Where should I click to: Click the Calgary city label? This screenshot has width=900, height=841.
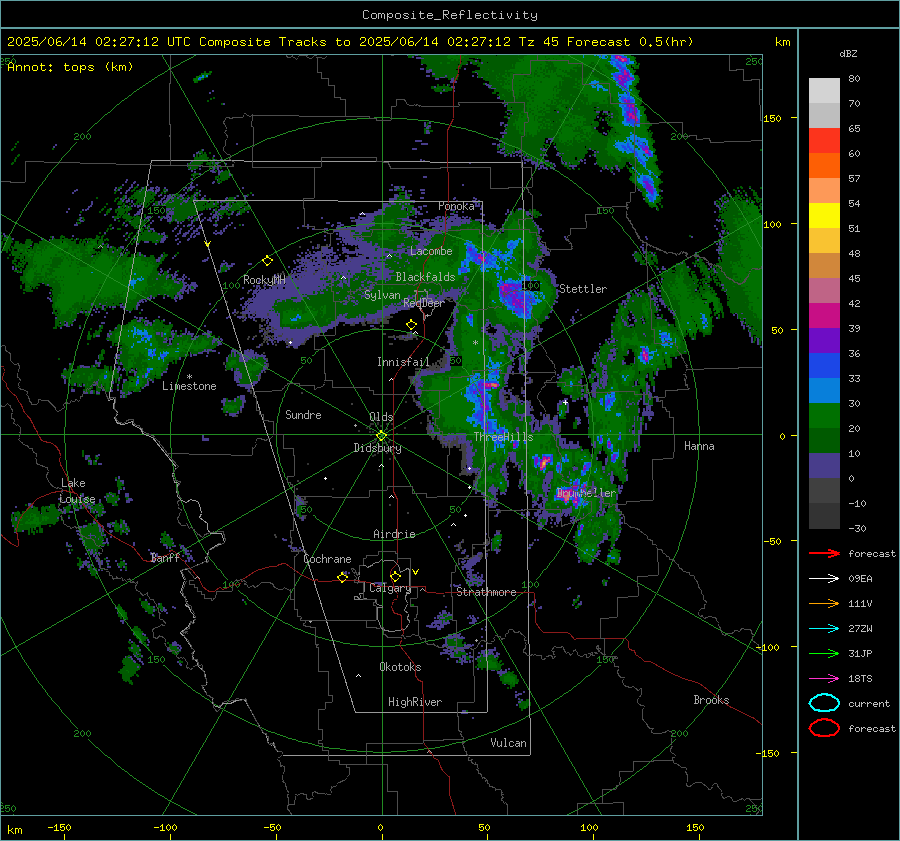390,588
